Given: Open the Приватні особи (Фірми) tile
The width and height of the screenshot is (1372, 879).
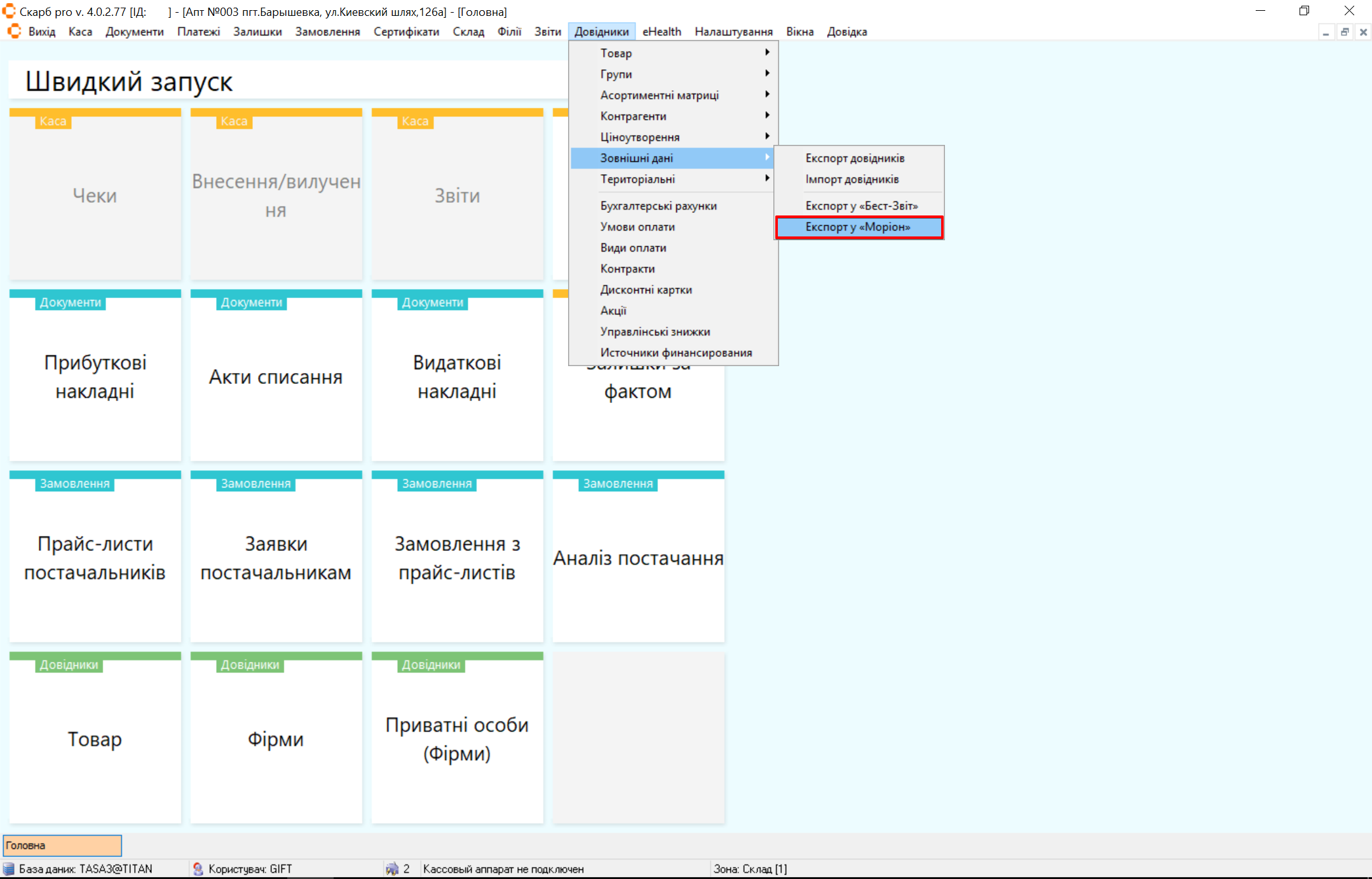Looking at the screenshot, I should tap(457, 739).
